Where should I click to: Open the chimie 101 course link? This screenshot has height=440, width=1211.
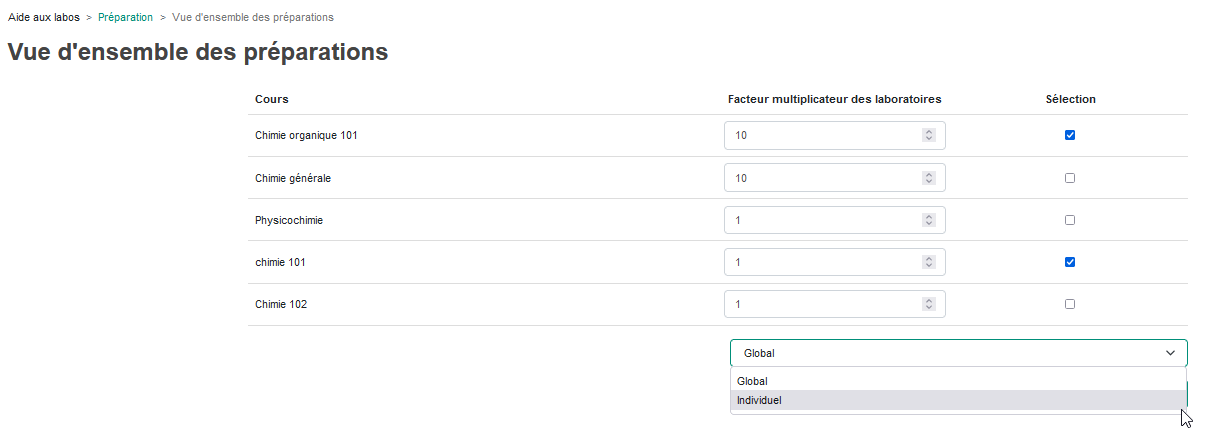(280, 262)
